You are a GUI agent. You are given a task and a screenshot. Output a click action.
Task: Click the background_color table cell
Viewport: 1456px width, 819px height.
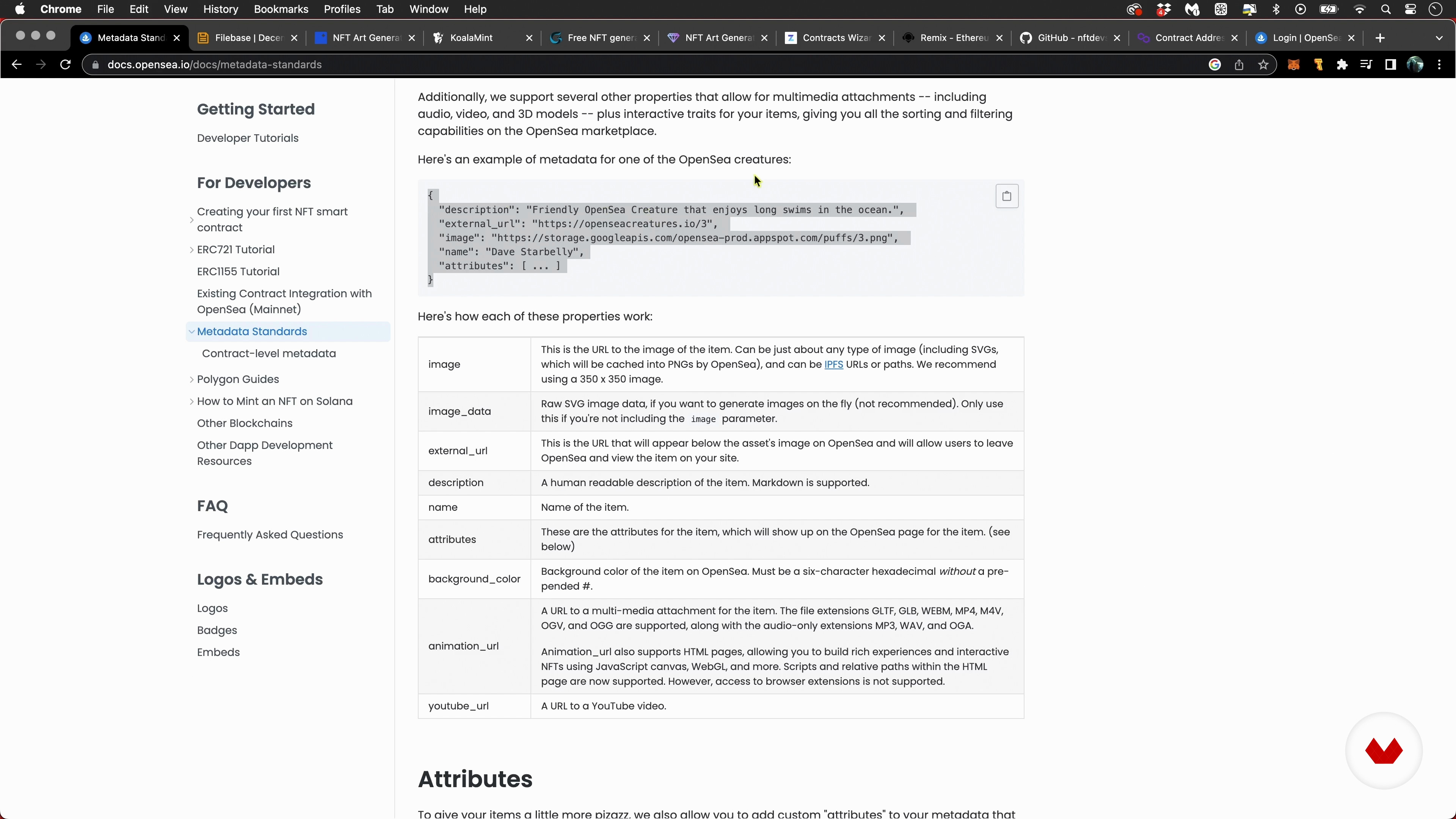click(474, 579)
